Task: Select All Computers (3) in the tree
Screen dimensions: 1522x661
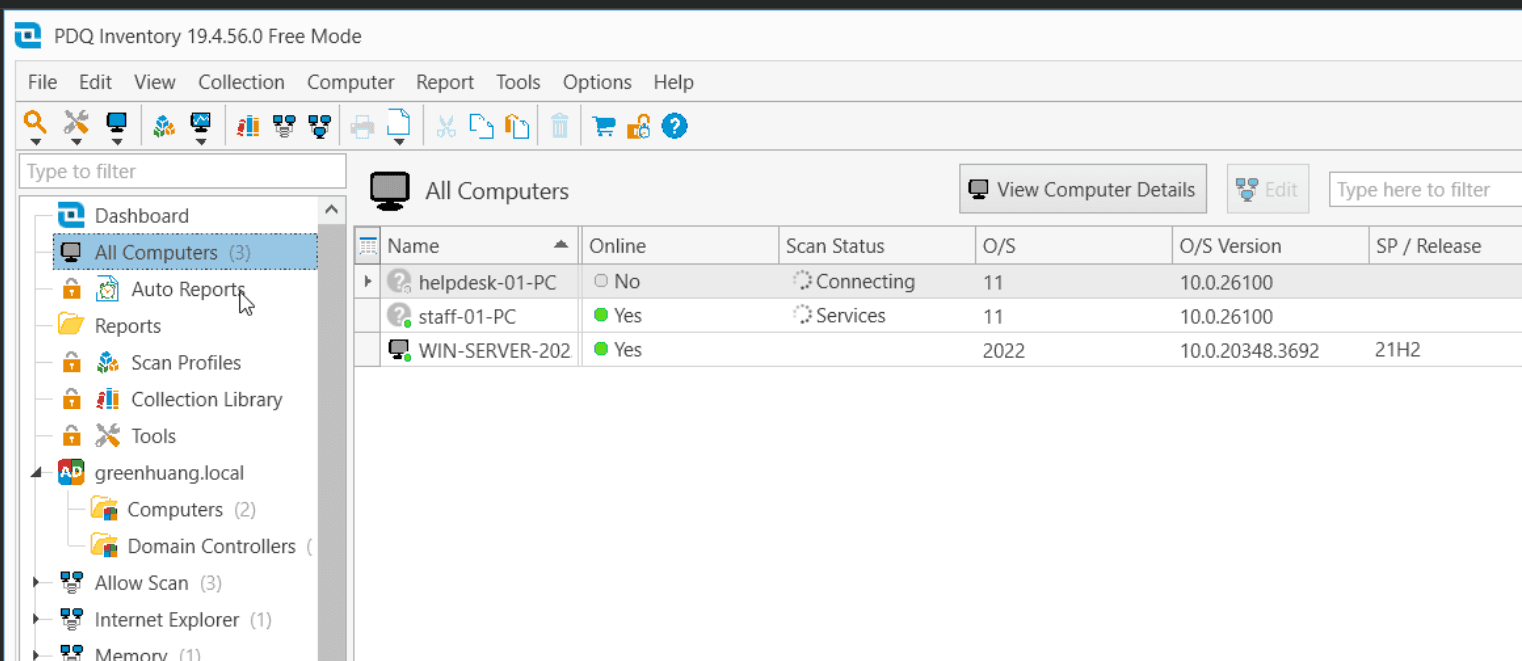Action: click(185, 253)
